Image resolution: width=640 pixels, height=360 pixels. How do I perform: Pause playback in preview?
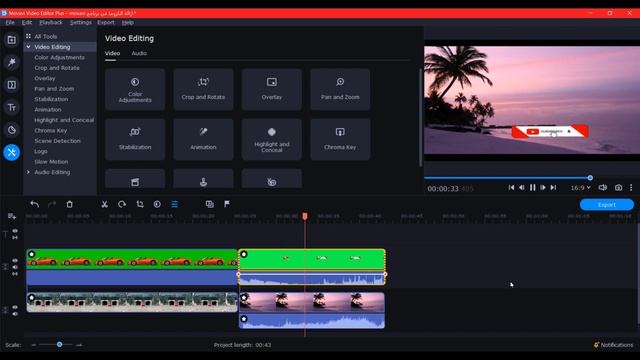pyautogui.click(x=533, y=187)
